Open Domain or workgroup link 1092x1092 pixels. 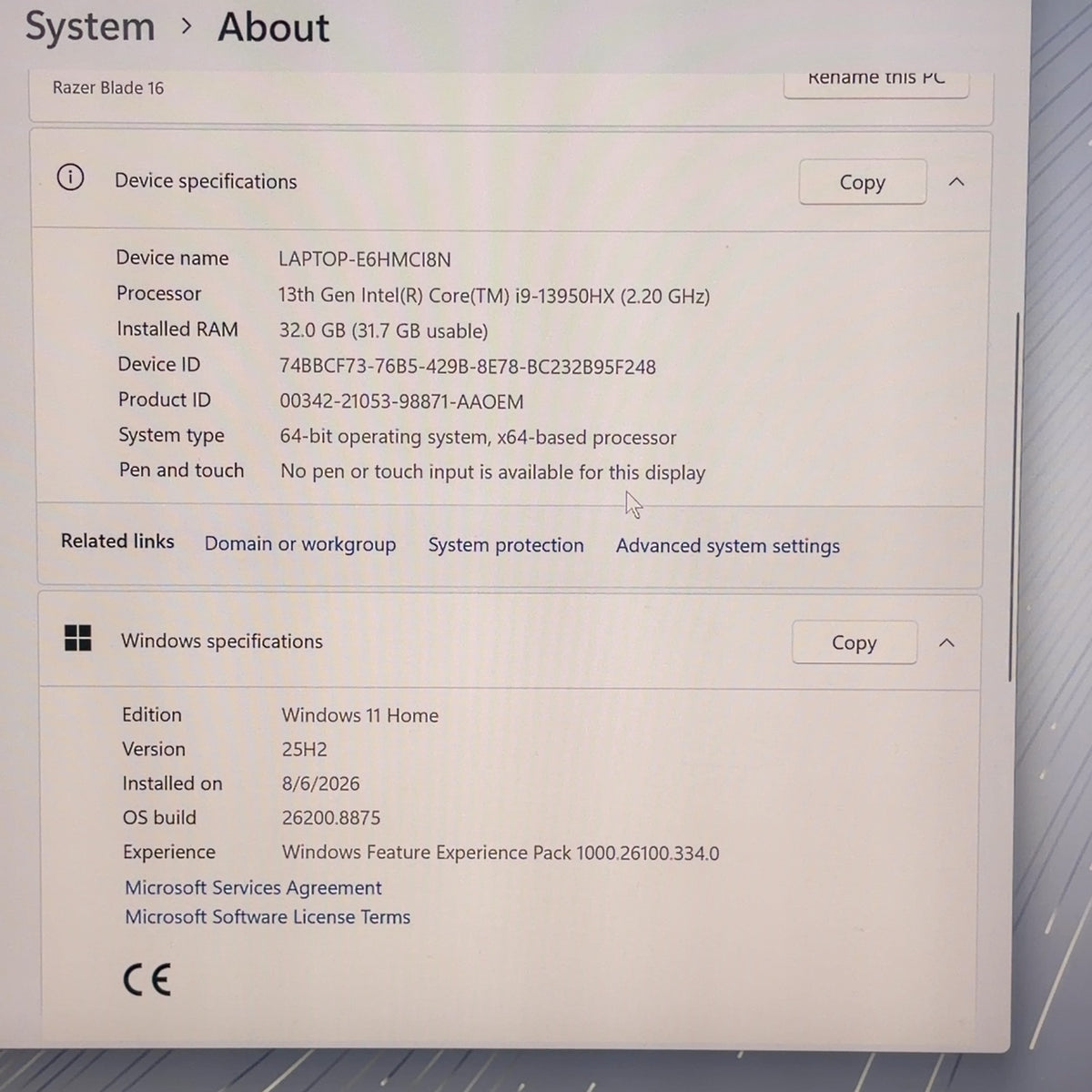(300, 544)
